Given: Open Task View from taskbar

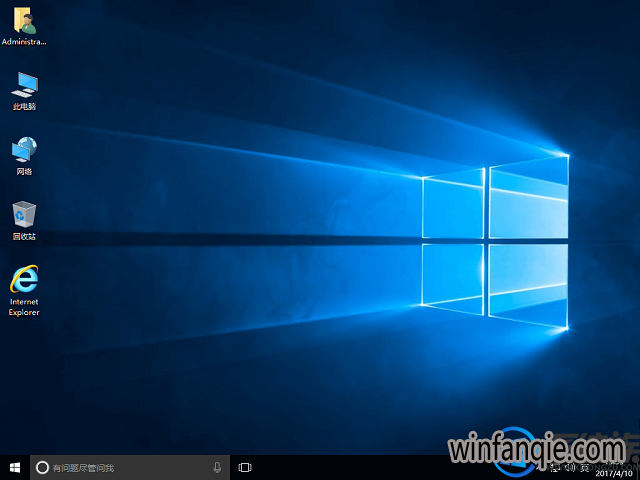Looking at the screenshot, I should click(x=245, y=467).
